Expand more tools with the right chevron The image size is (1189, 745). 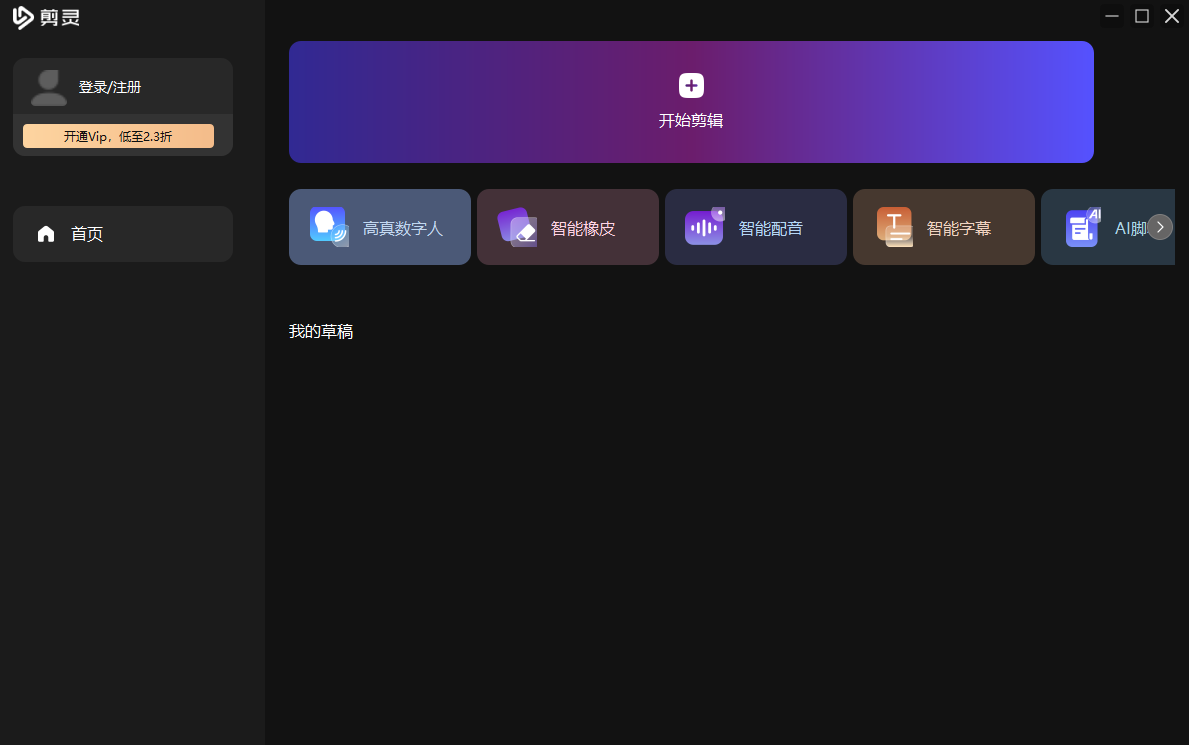pyautogui.click(x=1159, y=227)
